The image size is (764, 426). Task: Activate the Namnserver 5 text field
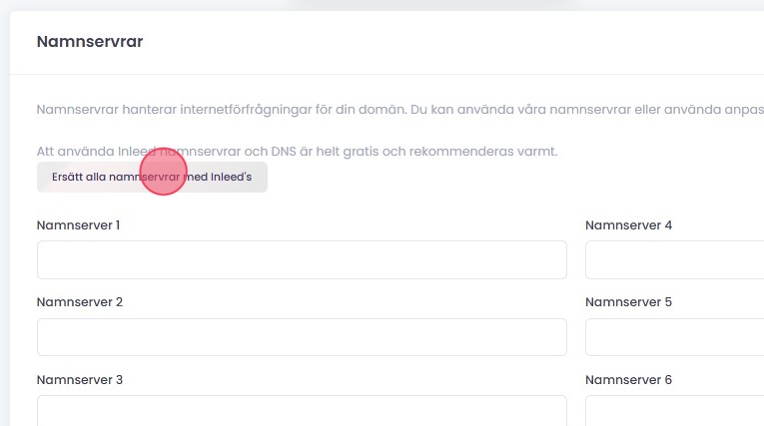tap(673, 337)
